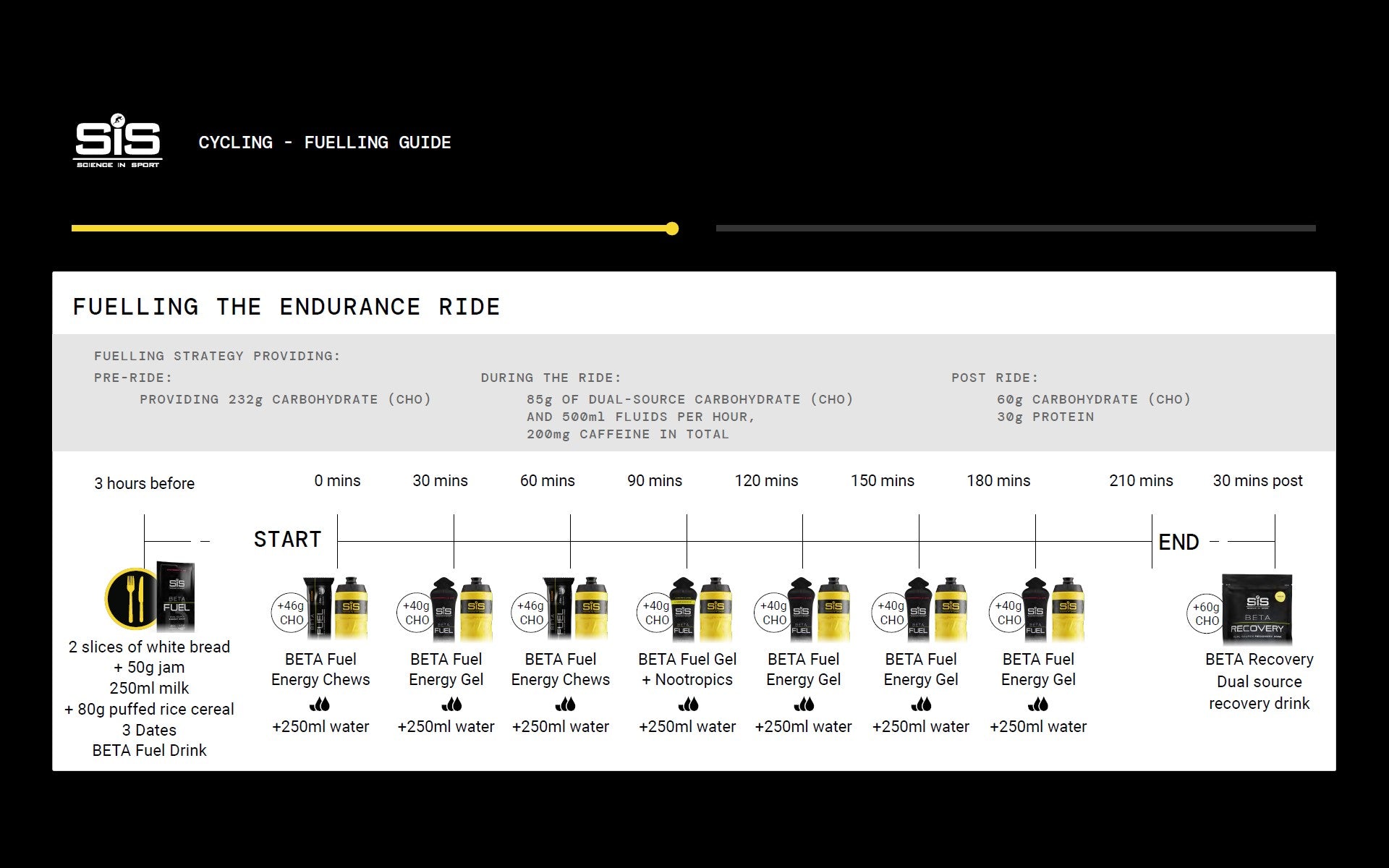1389x868 pixels.
Task: Click the BETA Recovery sachet image
Action: pos(1257,609)
